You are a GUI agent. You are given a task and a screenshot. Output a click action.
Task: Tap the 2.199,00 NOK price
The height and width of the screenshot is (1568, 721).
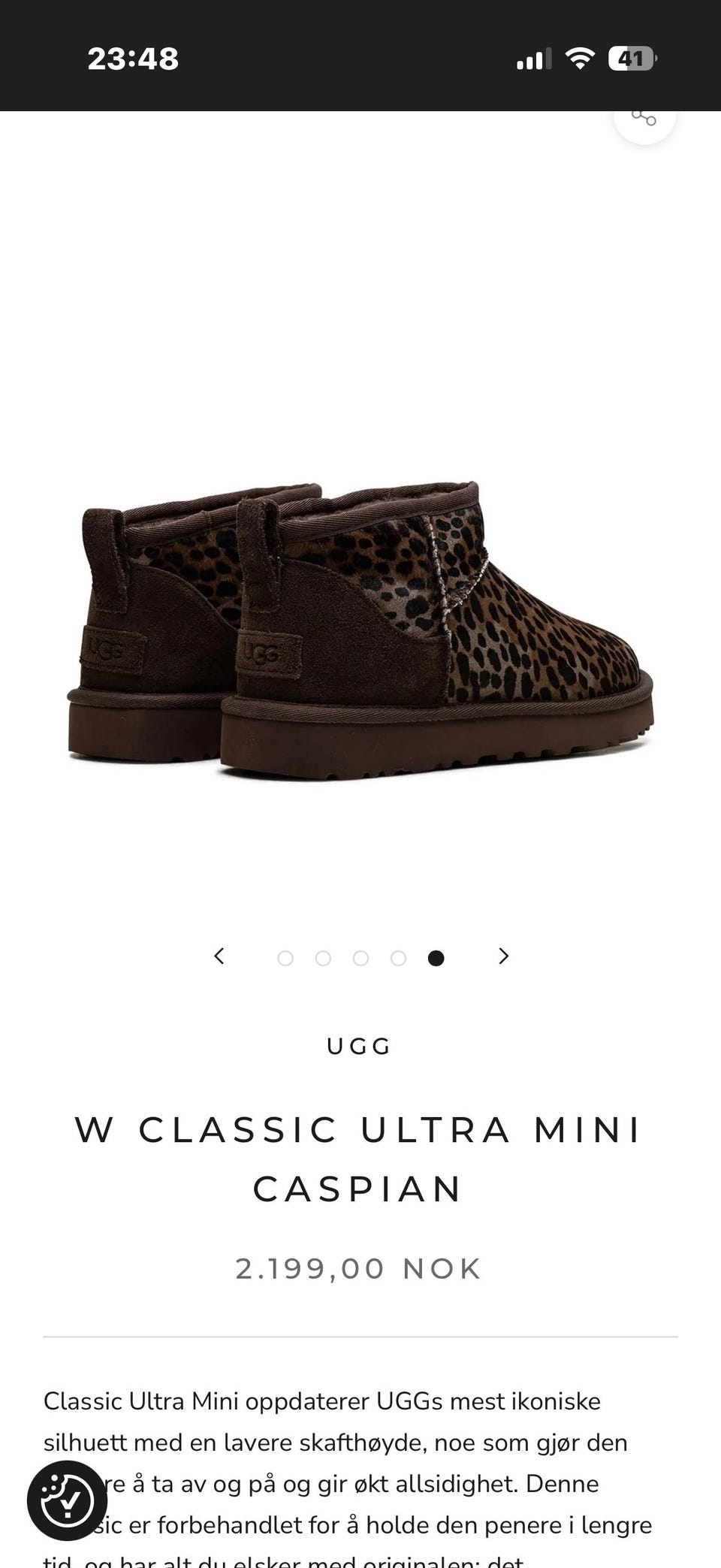tap(359, 1269)
